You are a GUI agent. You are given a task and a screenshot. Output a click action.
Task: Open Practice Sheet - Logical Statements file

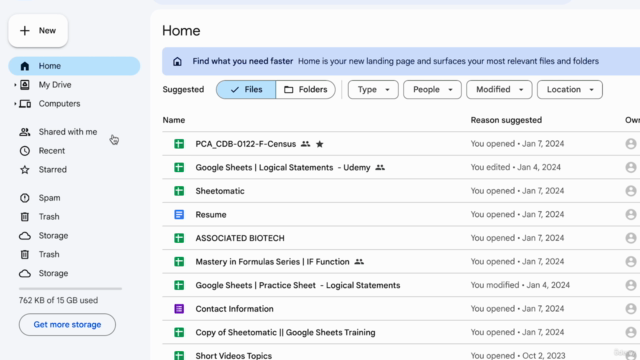click(x=298, y=285)
